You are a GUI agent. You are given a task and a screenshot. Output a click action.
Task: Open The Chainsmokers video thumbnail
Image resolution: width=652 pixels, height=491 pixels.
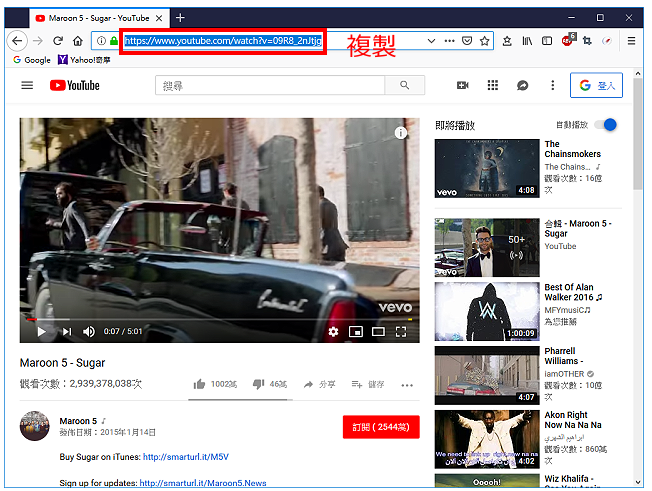tap(487, 168)
